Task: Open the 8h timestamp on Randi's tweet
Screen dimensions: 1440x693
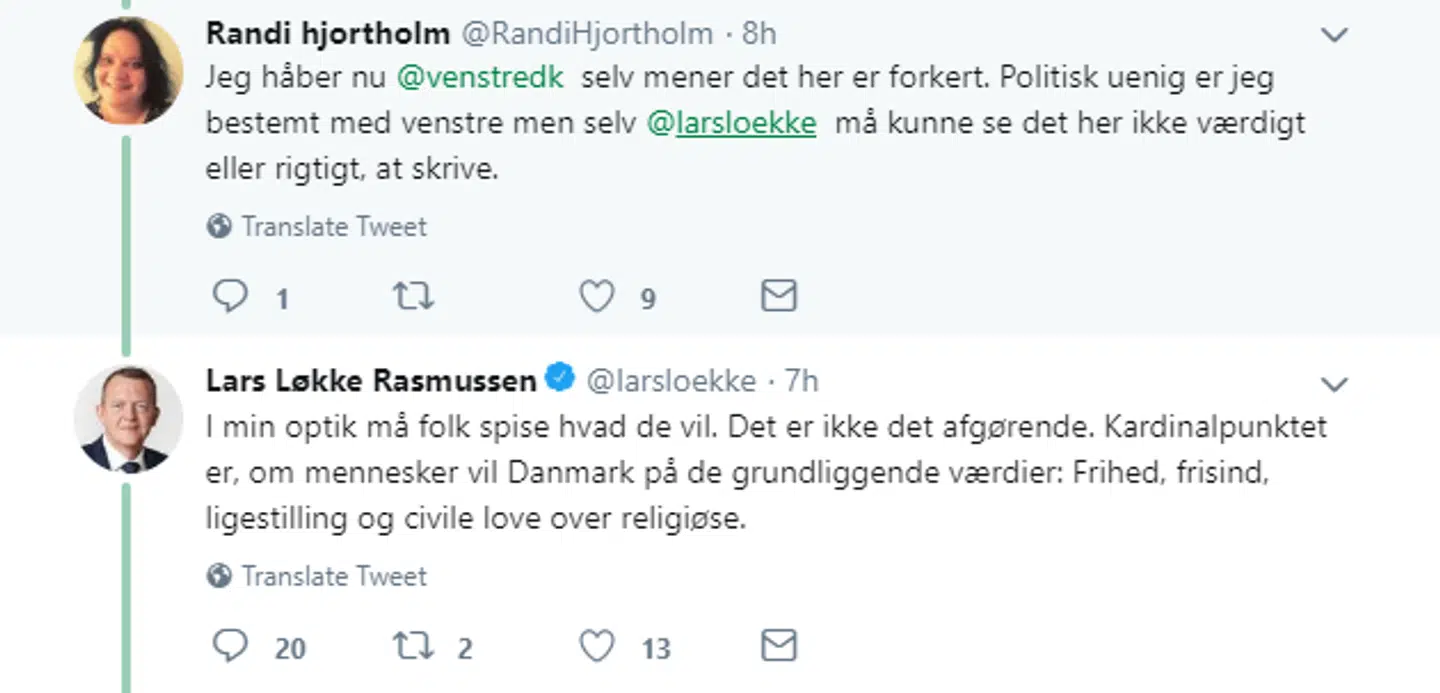Action: (761, 33)
